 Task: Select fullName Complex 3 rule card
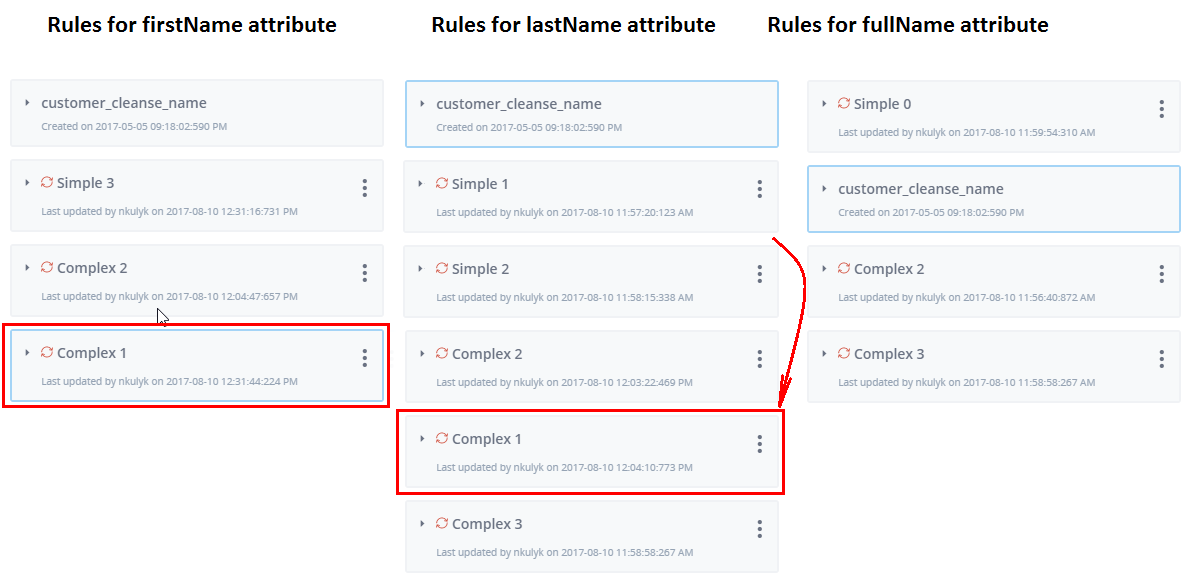click(994, 366)
